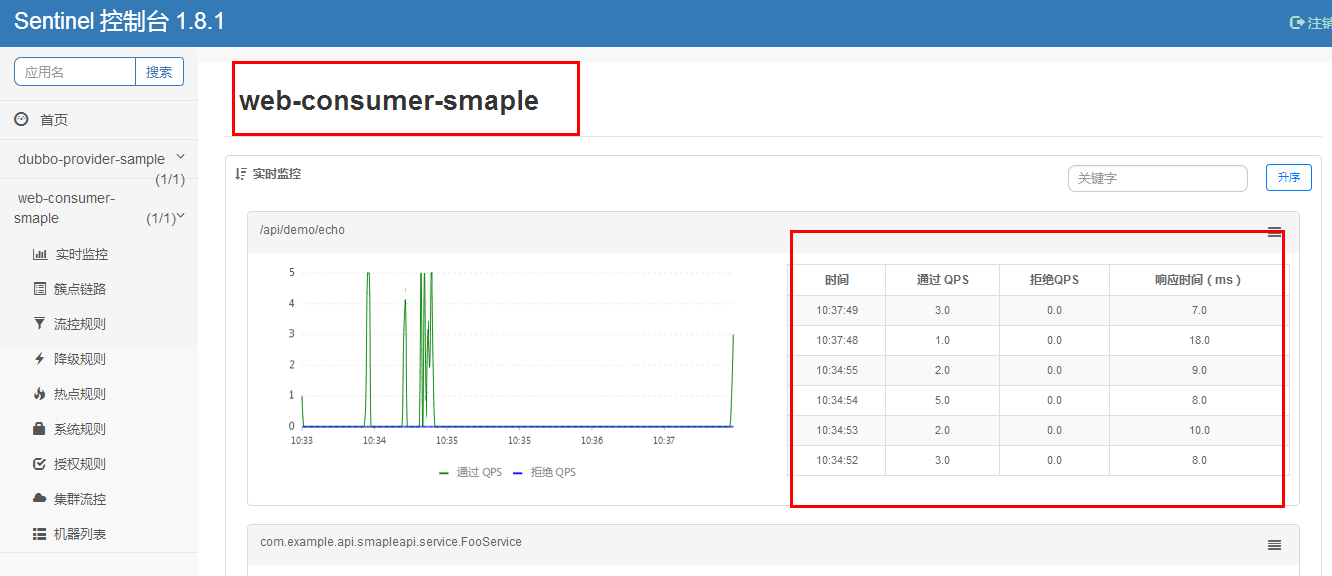1332x576 pixels.
Task: Click the list icon for 机器列表
Action: 40,534
